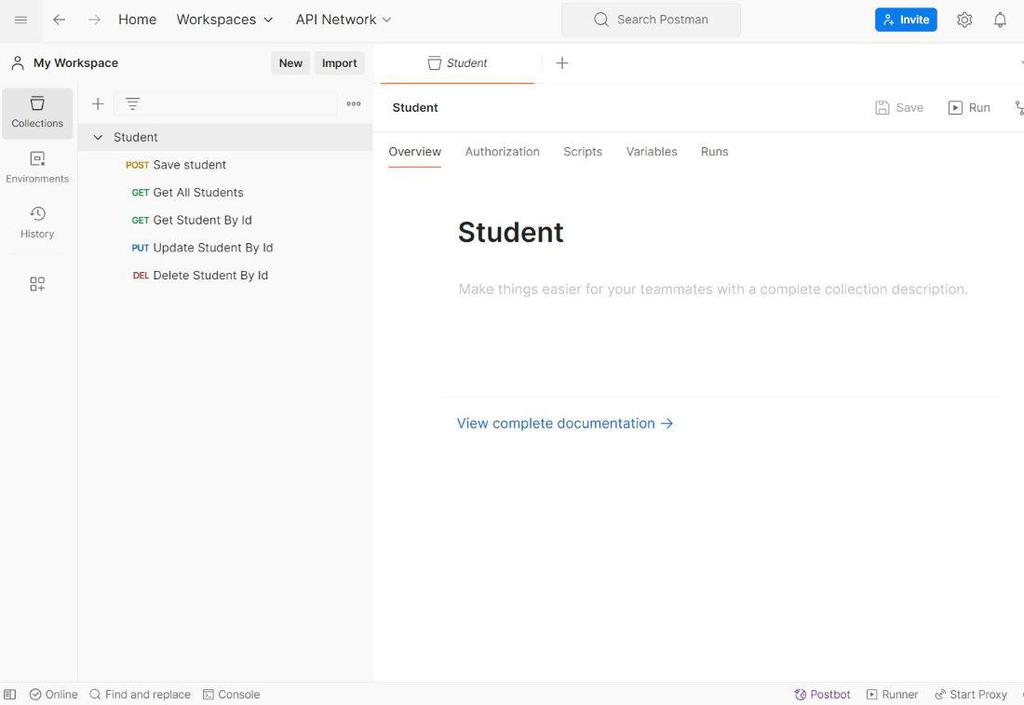Open the hamburger menu
Image resolution: width=1024 pixels, height=705 pixels.
click(21, 20)
